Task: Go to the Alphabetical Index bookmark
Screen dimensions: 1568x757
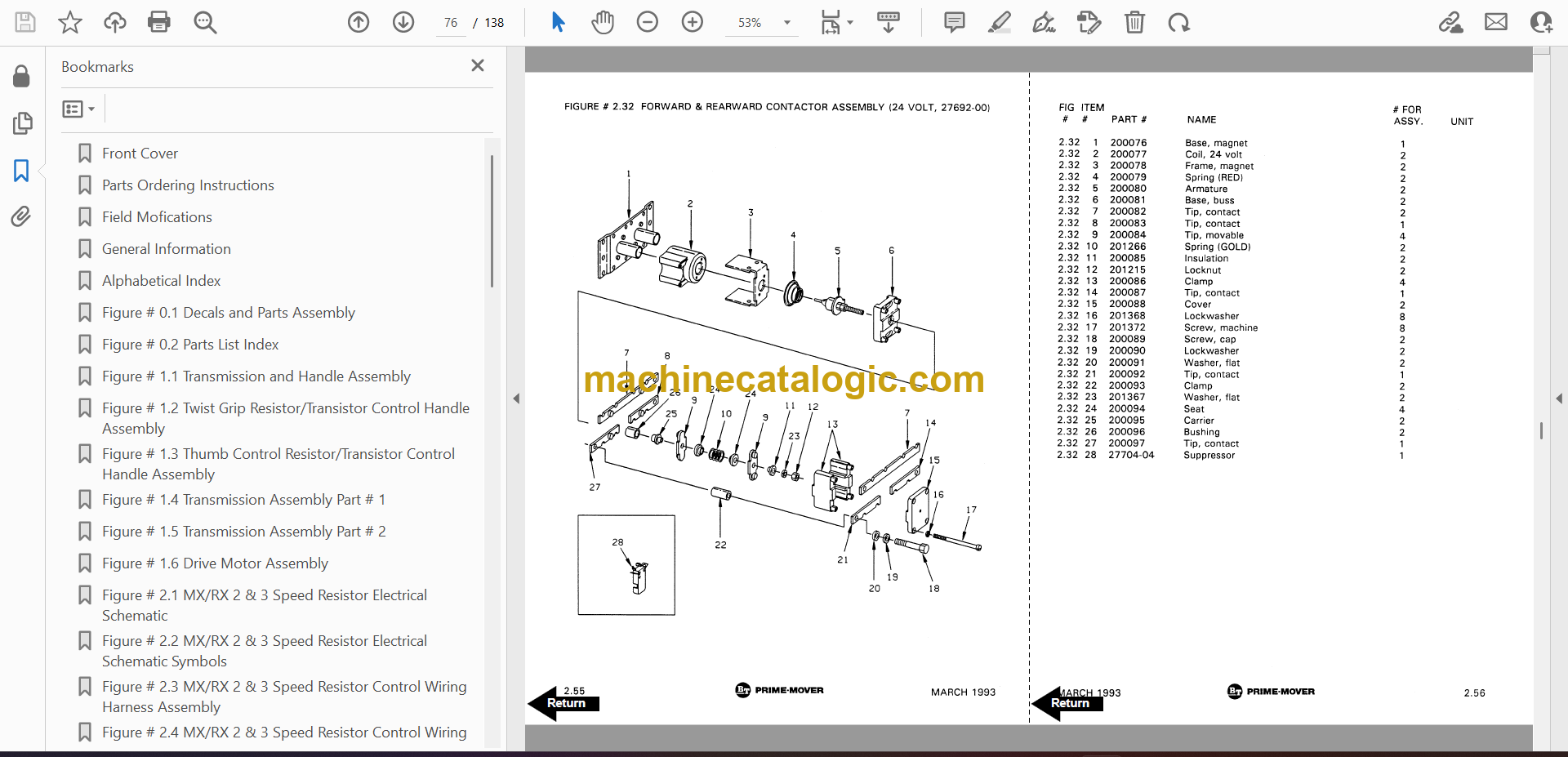Action: [x=162, y=281]
